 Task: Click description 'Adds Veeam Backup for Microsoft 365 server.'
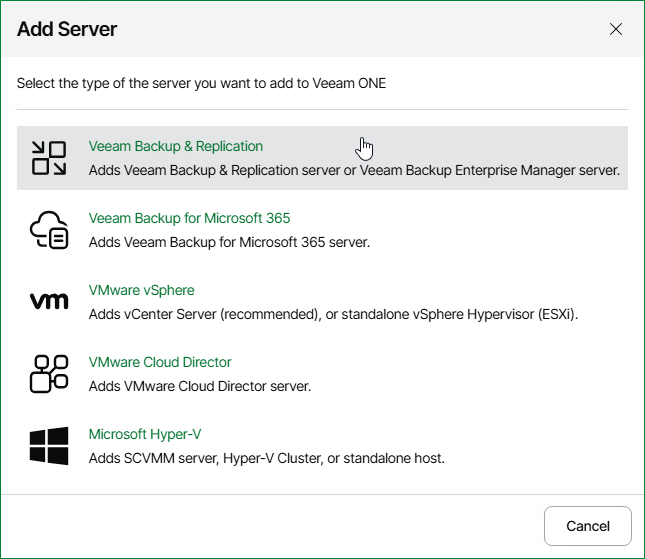click(229, 242)
